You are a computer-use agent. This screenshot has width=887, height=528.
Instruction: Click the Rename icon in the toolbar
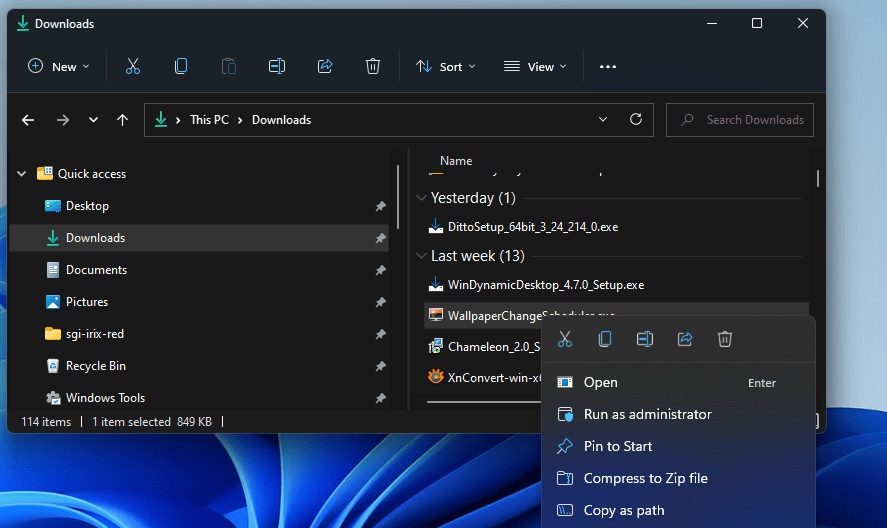click(x=277, y=66)
